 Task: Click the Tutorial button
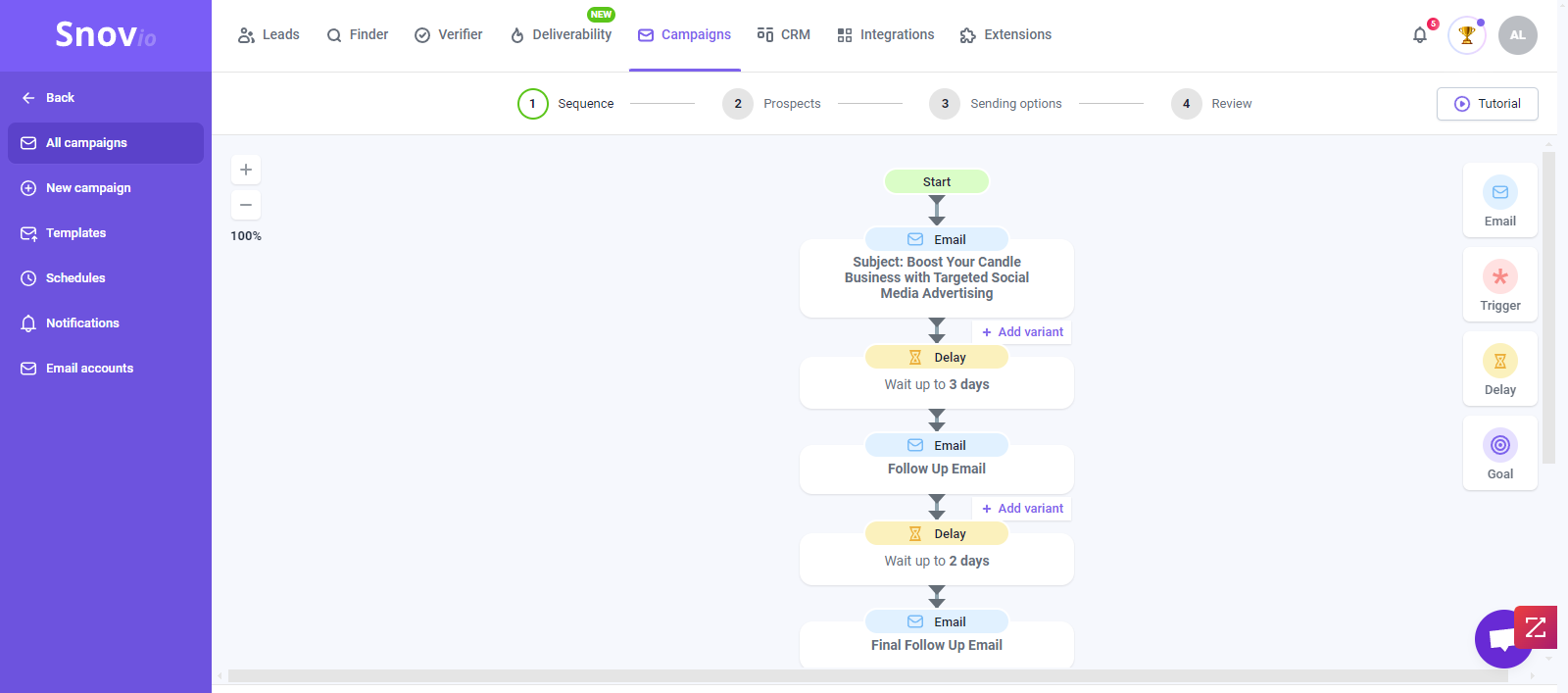pos(1487,104)
